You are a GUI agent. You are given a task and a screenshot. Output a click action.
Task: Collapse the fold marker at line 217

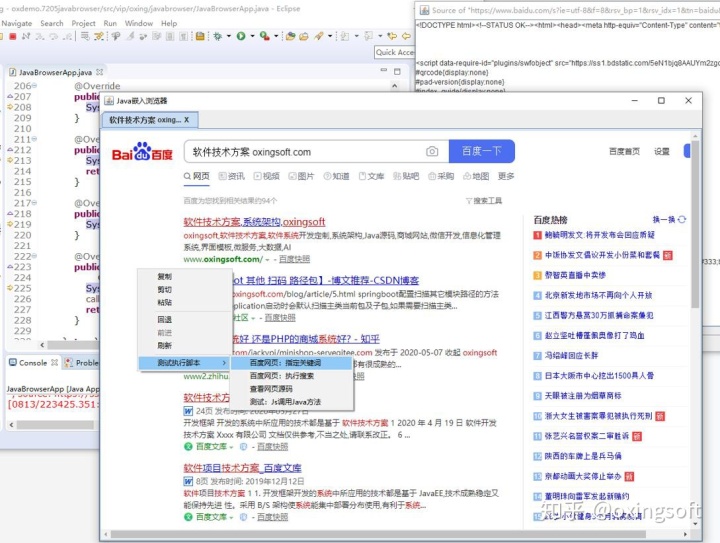click(34, 202)
